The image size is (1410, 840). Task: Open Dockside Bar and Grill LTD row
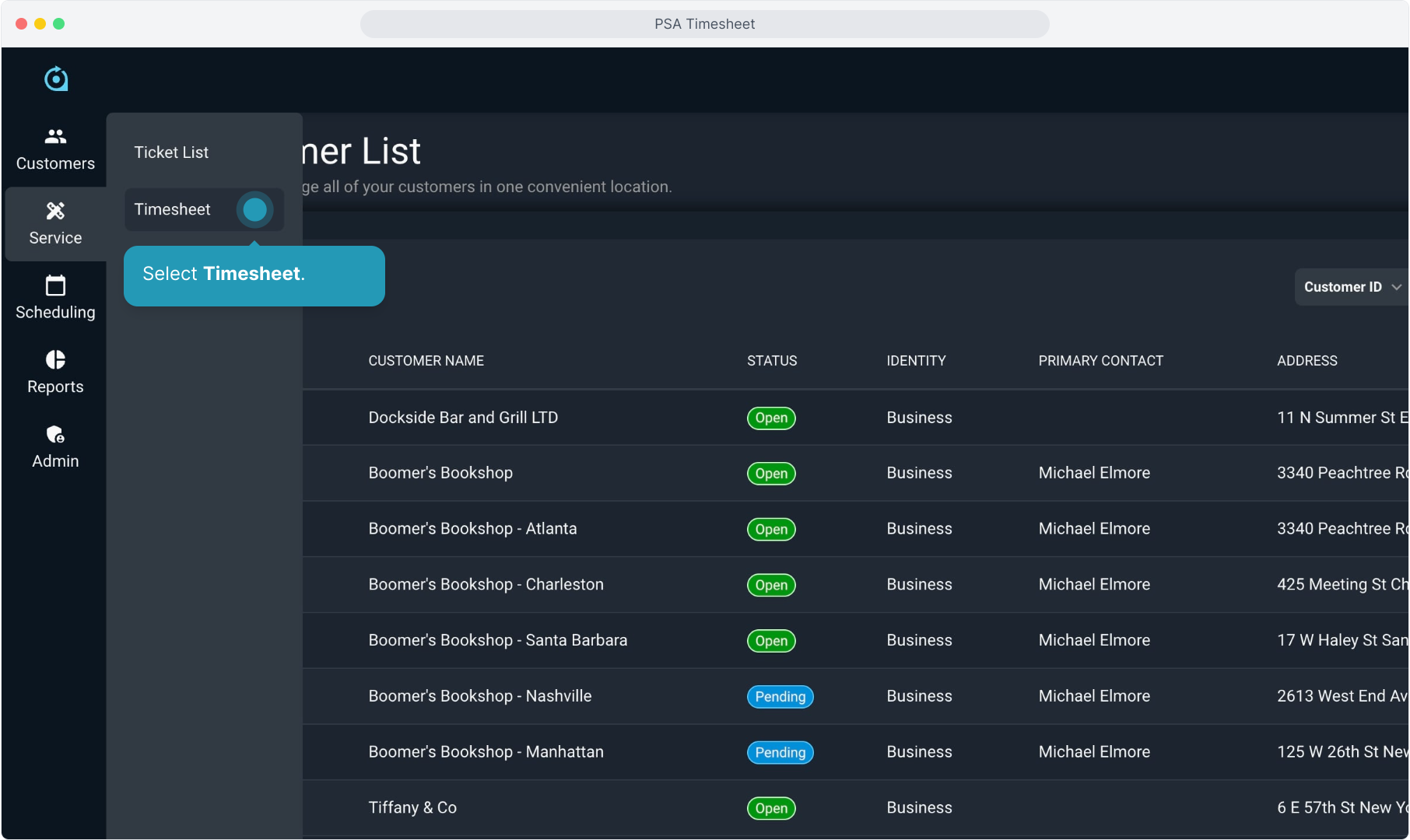click(463, 418)
